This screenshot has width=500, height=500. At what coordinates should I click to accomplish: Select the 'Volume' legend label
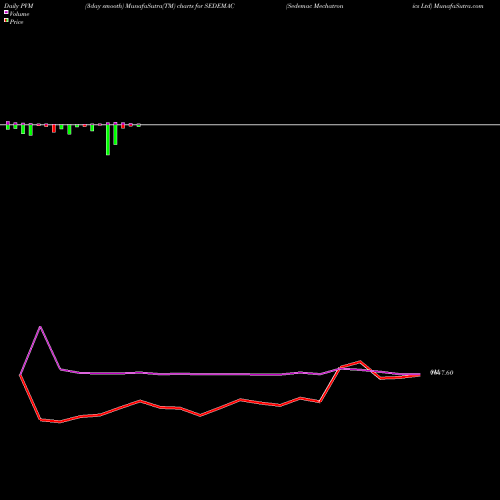[19, 14]
